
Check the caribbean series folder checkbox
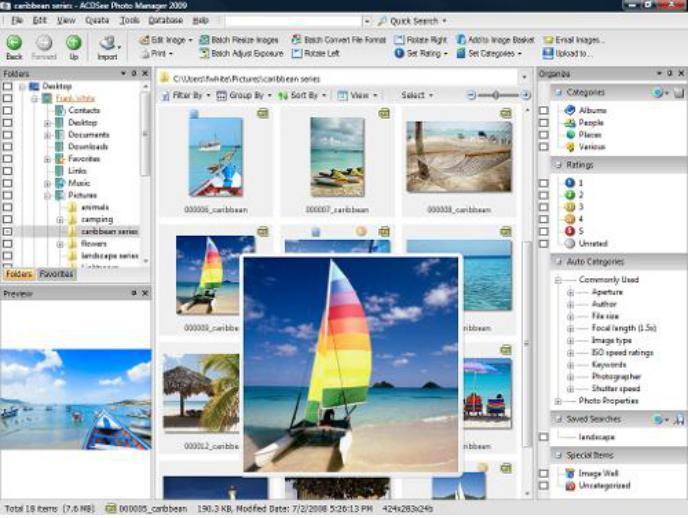click(x=7, y=232)
